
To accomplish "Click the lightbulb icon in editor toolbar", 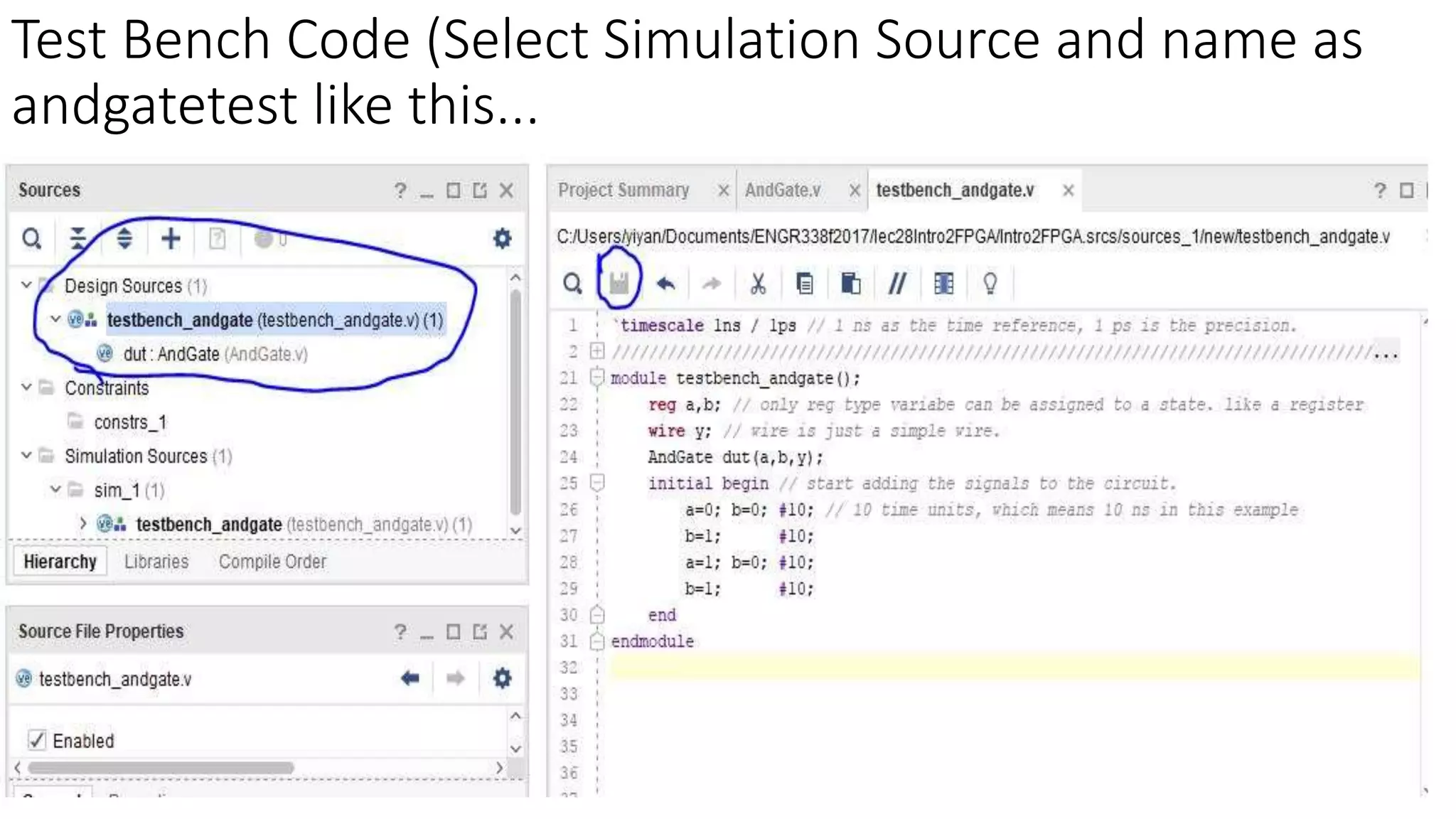I will point(990,284).
